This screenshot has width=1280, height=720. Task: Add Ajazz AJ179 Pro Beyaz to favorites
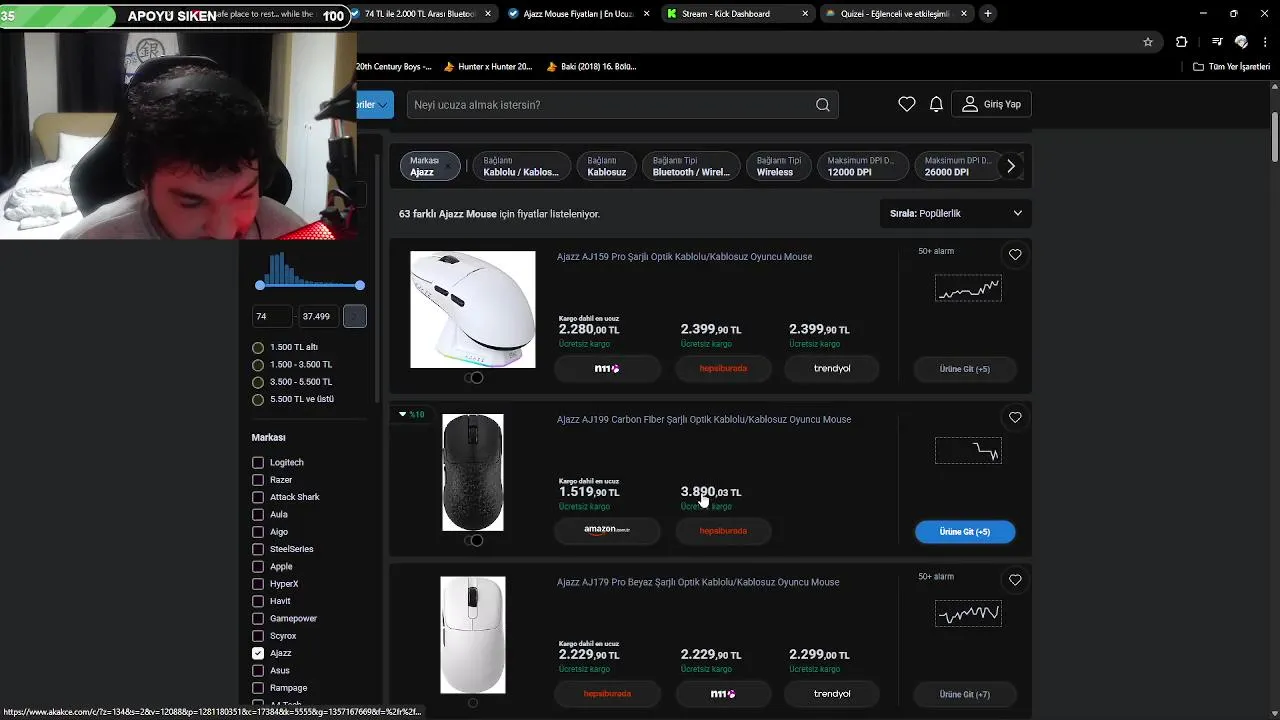(x=1015, y=580)
